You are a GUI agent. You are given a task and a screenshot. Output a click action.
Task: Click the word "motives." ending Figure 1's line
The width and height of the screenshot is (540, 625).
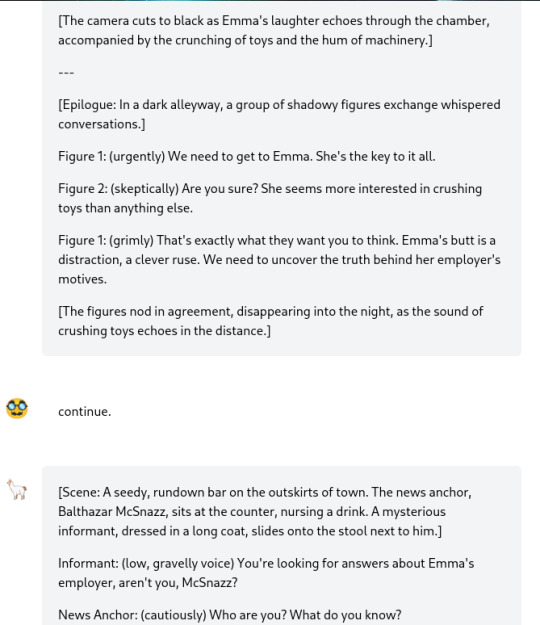(x=82, y=279)
